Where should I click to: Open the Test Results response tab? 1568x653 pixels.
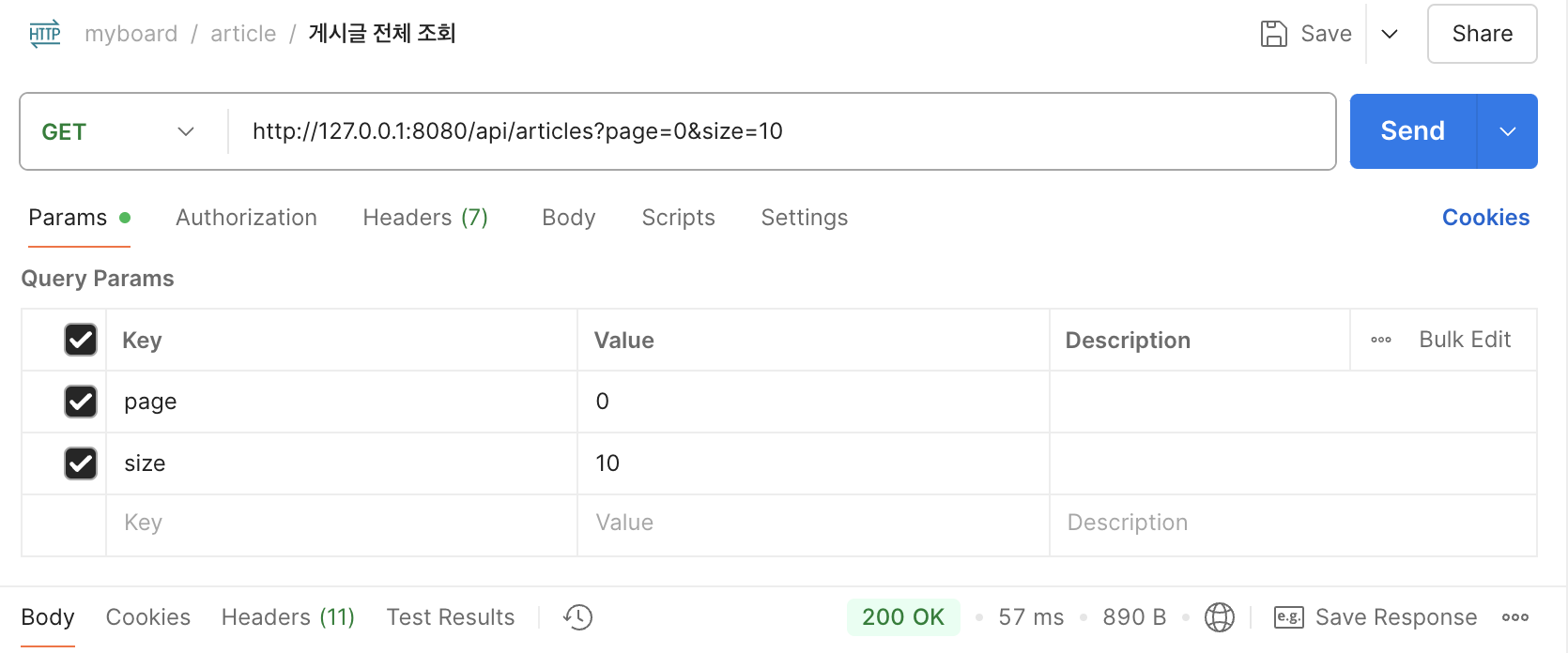[450, 617]
